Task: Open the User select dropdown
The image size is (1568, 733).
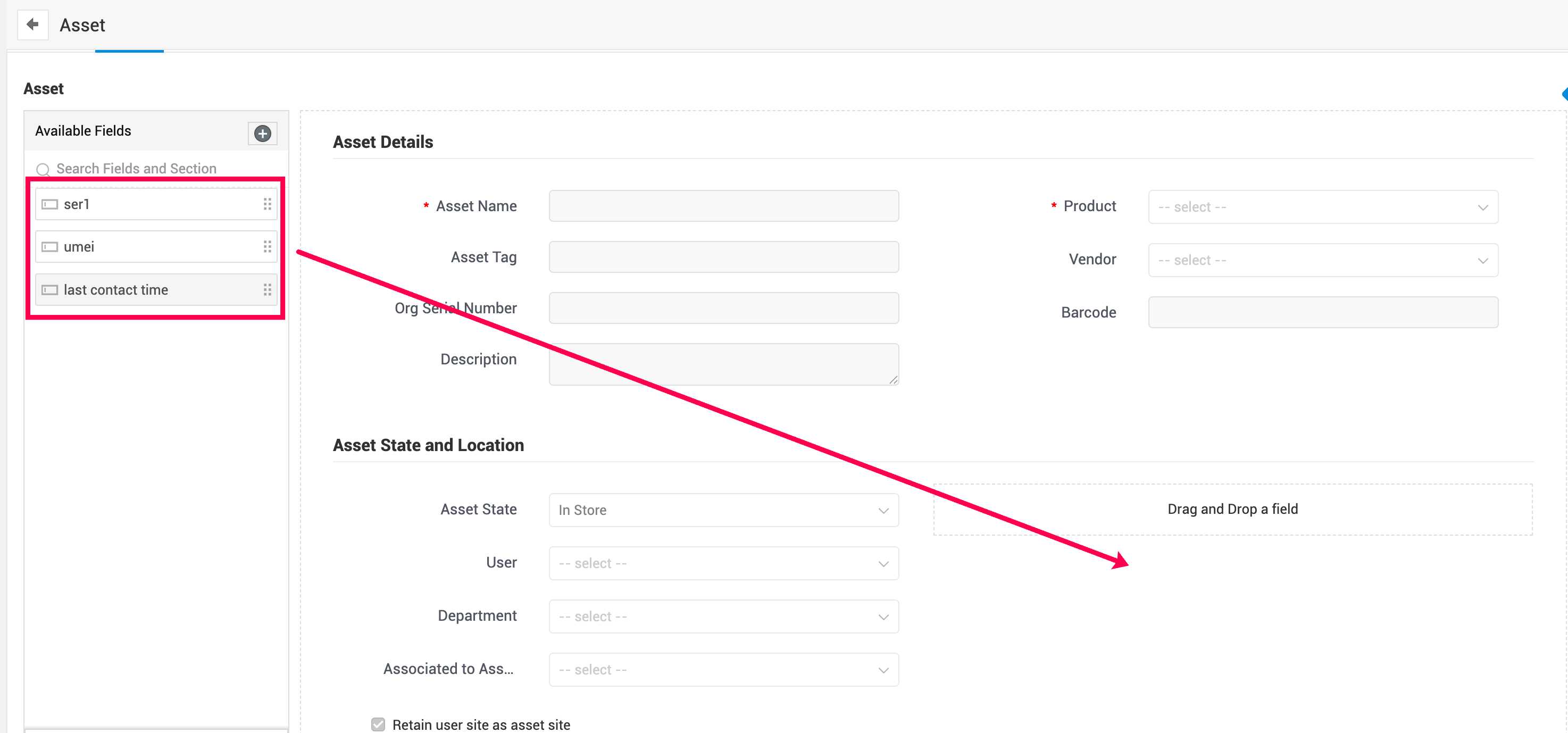Action: click(723, 563)
